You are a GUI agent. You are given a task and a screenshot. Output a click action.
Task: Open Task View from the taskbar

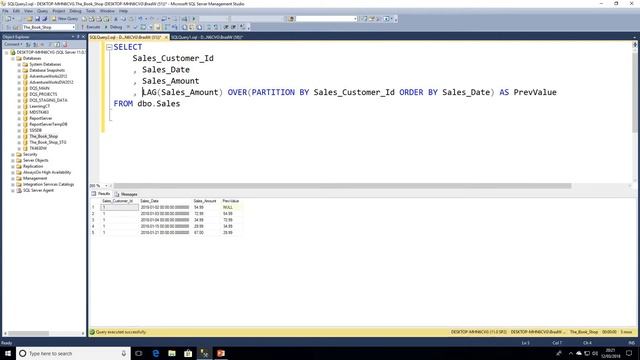point(139,353)
